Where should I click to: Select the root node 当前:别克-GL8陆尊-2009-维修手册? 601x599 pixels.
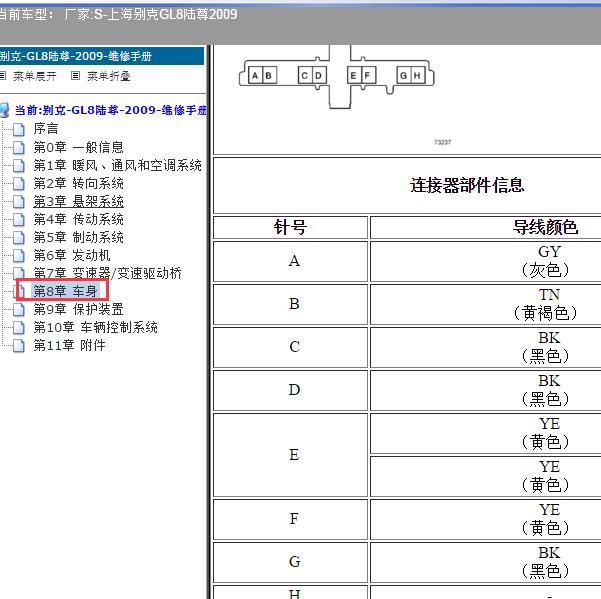(110, 110)
